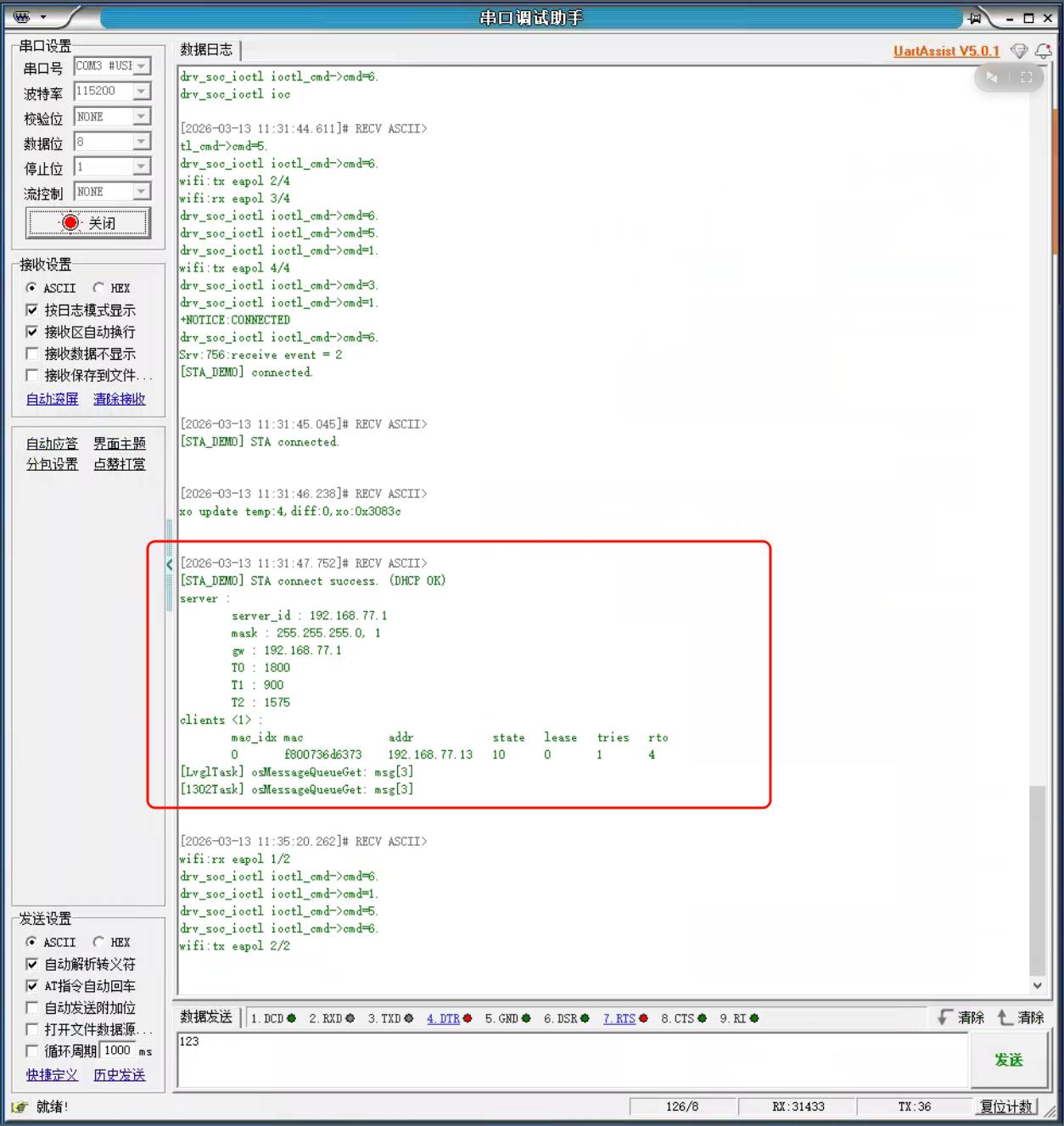Click the play-skip icon on floating overlay
The image size is (1064, 1126).
point(991,77)
